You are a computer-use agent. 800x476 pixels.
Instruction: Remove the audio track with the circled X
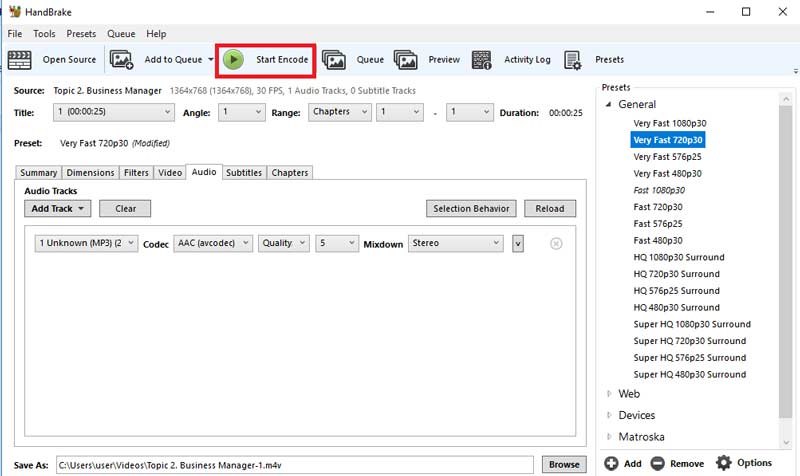[556, 244]
